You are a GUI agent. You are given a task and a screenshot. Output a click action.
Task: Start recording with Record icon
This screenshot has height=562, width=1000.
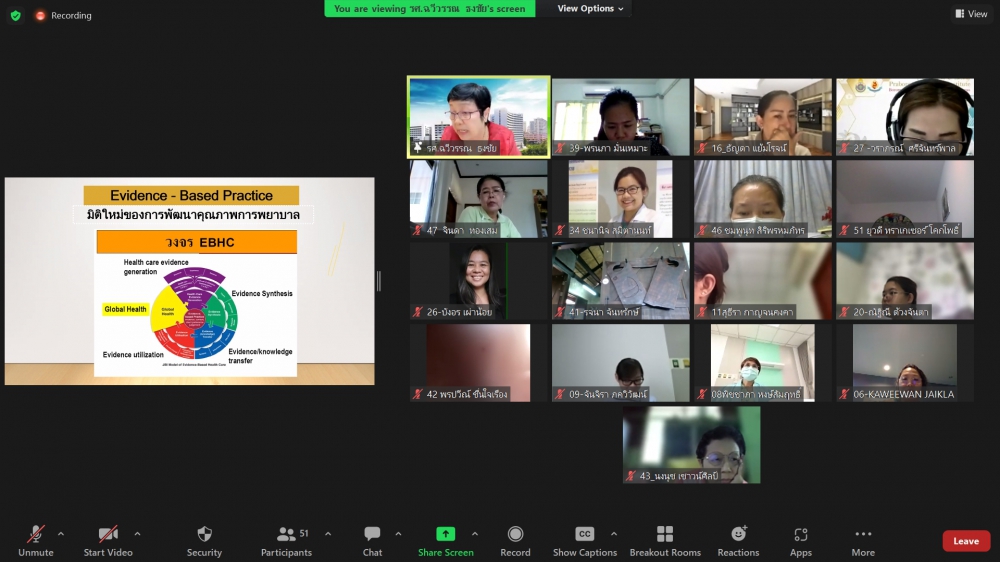515,535
